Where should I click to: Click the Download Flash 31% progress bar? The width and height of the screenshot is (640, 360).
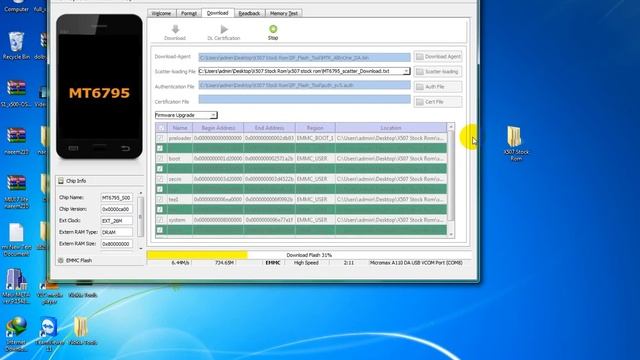tap(309, 255)
